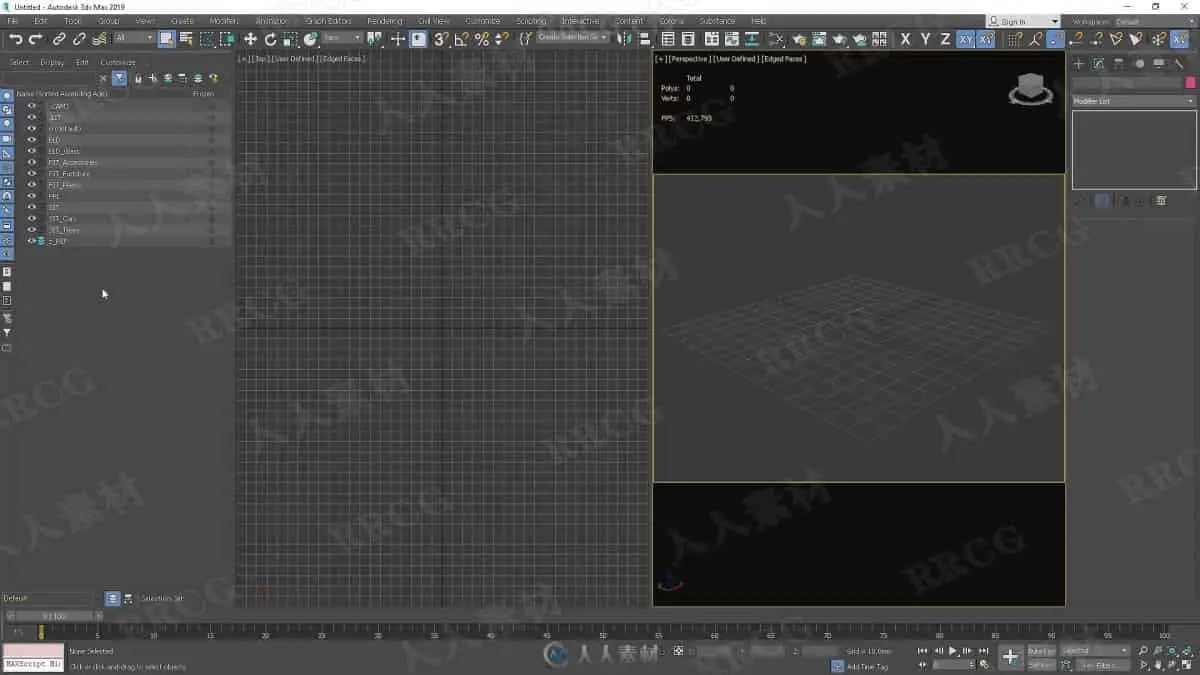Choose the Rectangular Selection Region tool
1200x675 pixels.
pyautogui.click(x=207, y=39)
